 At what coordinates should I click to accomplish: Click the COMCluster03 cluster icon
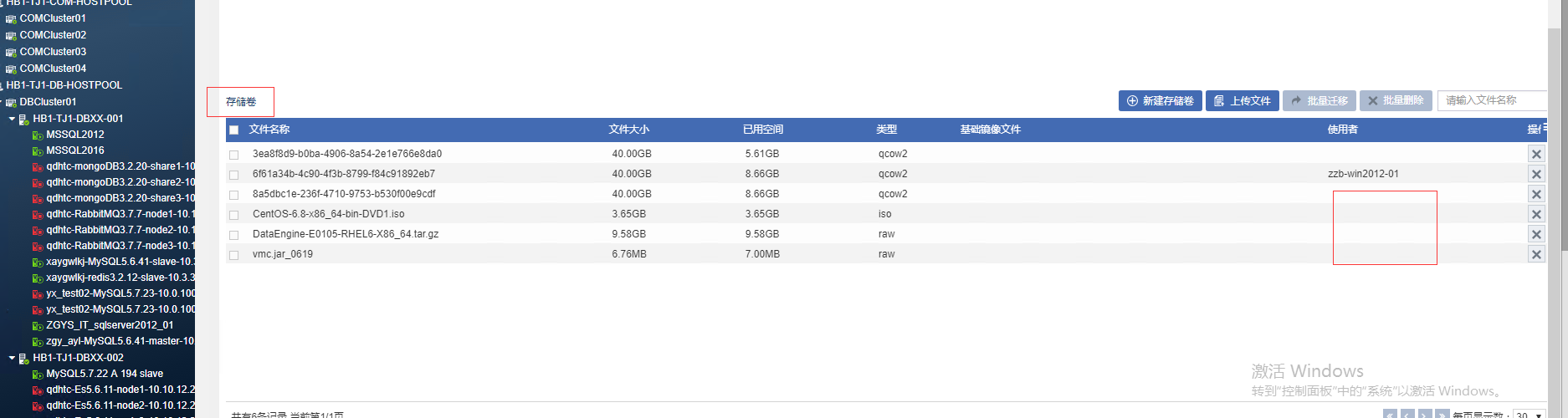(x=11, y=52)
